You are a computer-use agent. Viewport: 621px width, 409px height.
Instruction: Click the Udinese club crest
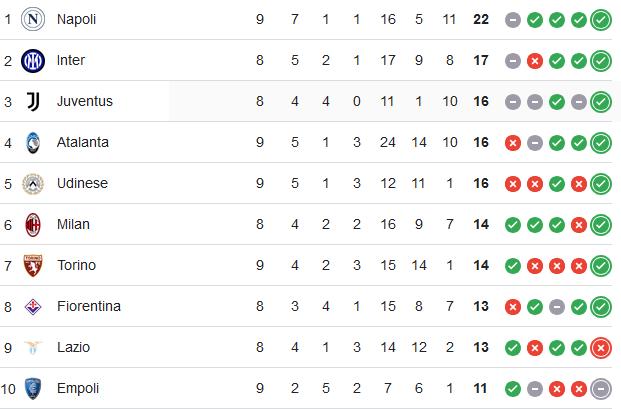[33, 184]
